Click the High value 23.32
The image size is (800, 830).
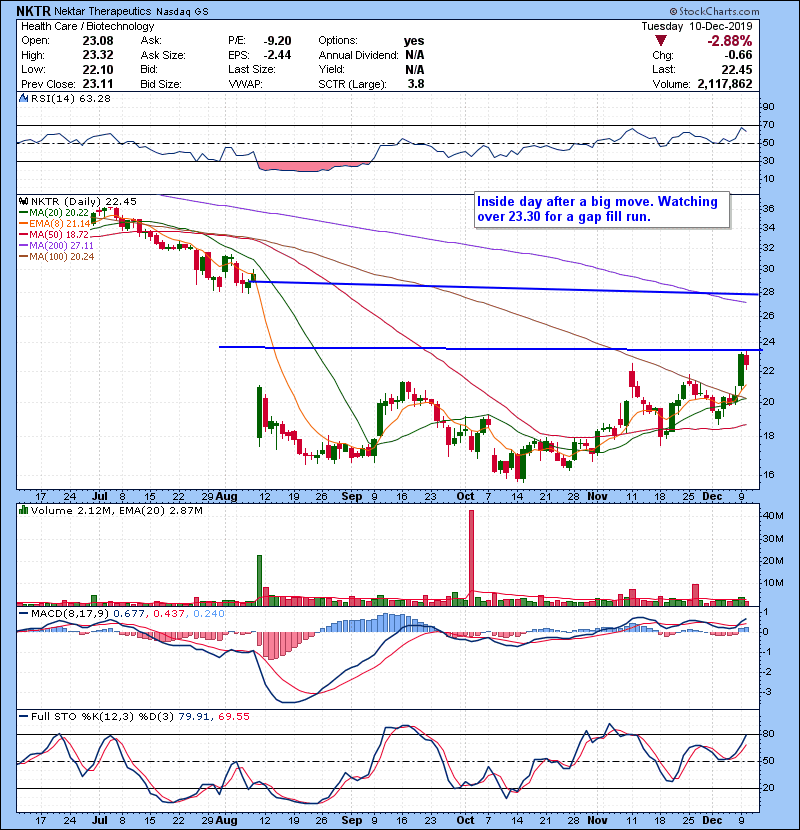(x=98, y=55)
